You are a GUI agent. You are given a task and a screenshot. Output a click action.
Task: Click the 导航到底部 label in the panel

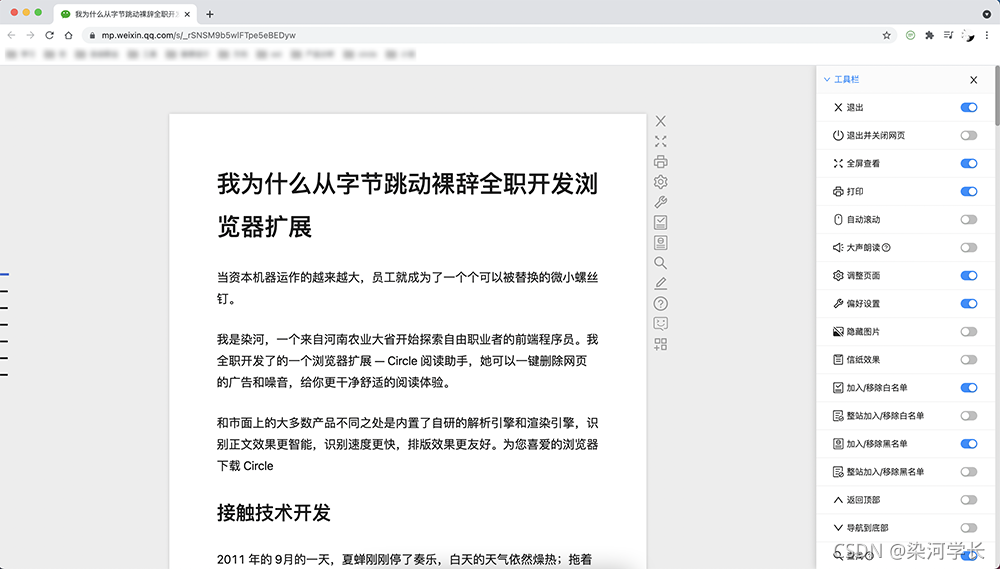point(867,528)
